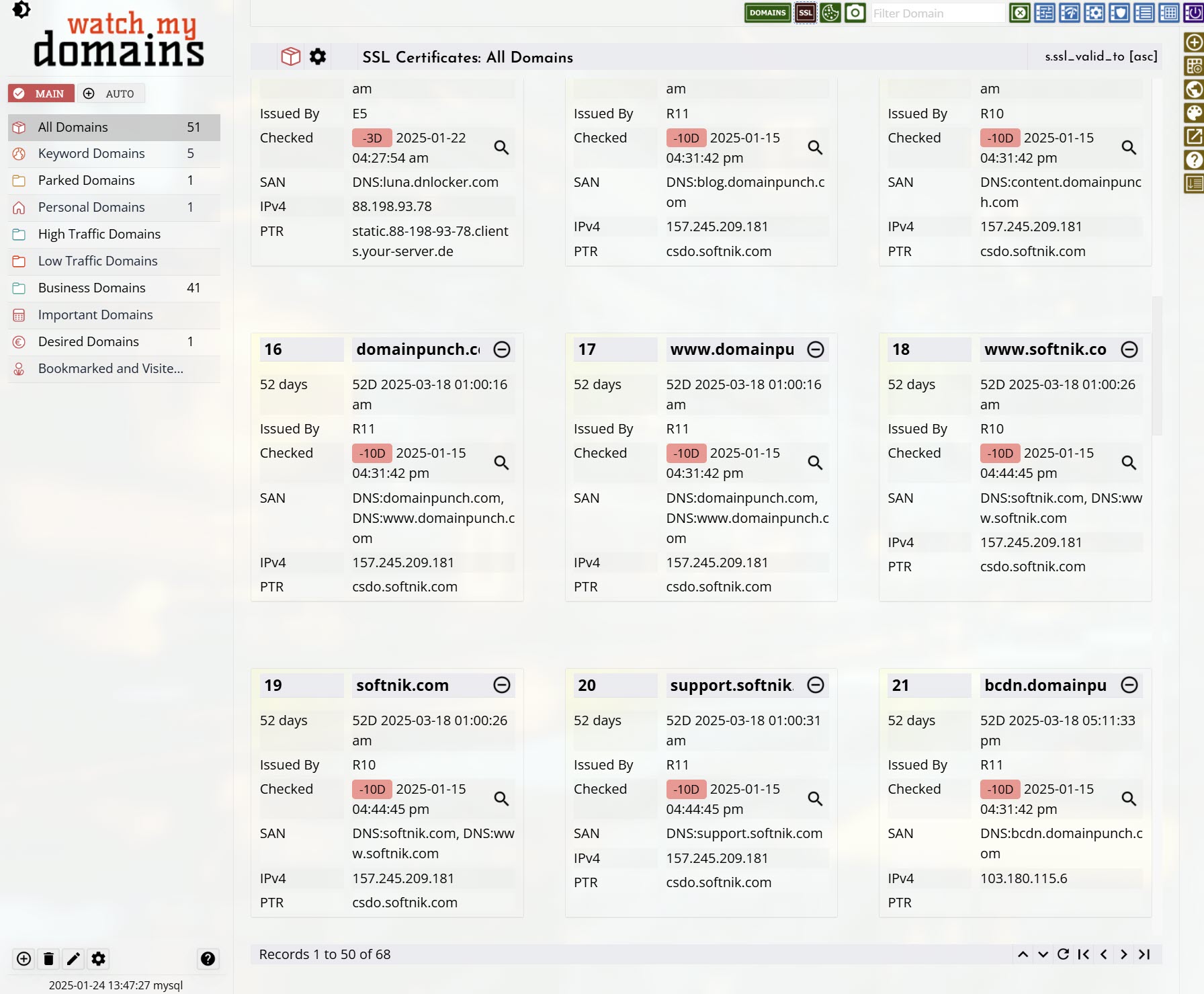Click domain name softnik.com on card 19
The image size is (1204, 994).
[x=402, y=686]
